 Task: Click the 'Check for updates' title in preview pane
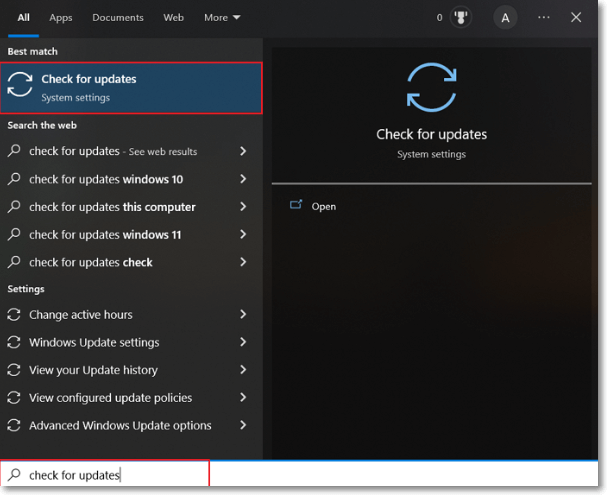(431, 134)
